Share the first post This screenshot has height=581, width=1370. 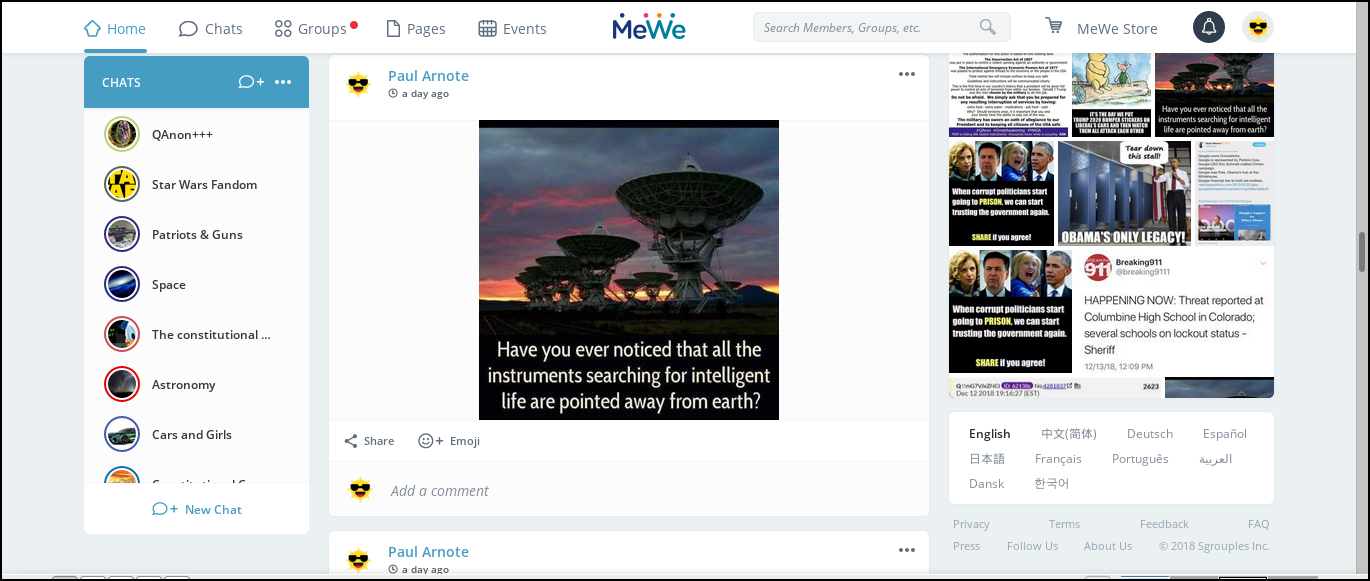point(369,441)
